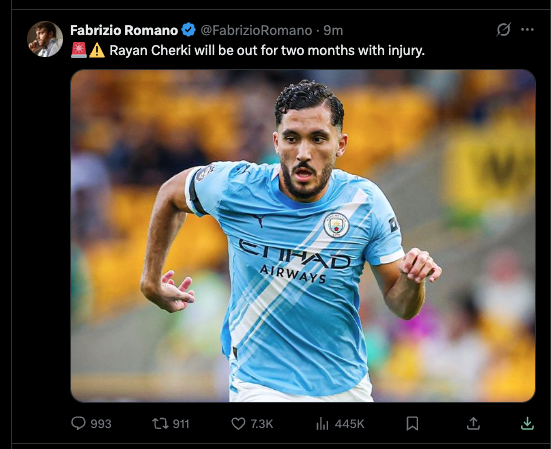This screenshot has width=551, height=449.
Task: Open the @FabrizioRomano handle link
Action: 256,31
